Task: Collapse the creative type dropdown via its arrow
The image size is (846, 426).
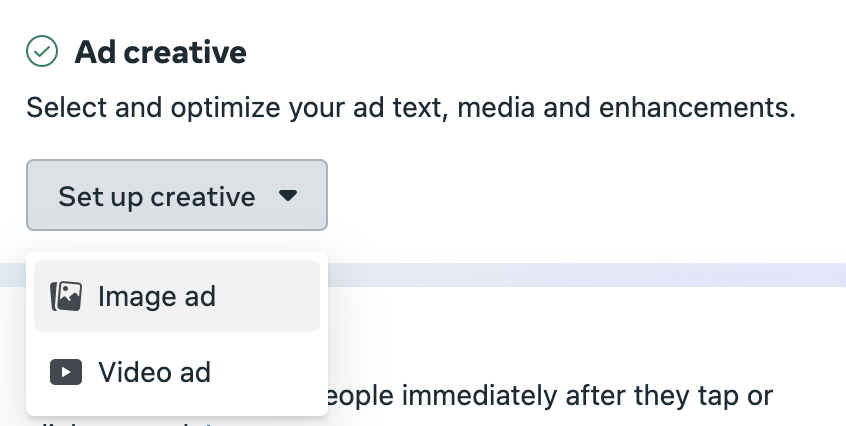Action: (x=288, y=195)
